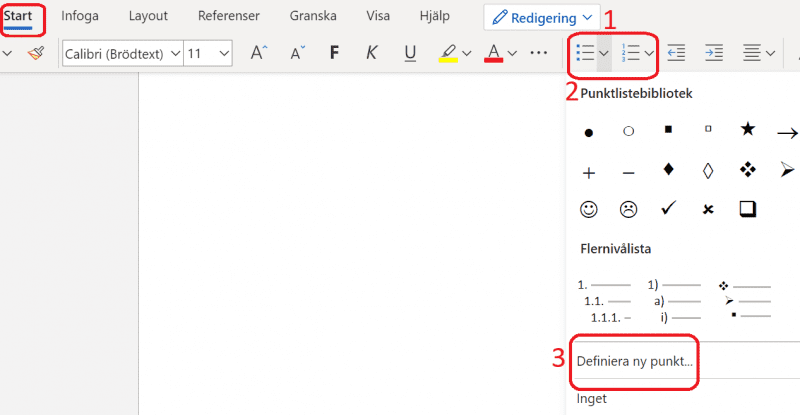Open the Referenser tab
Viewport: 800px width, 415px height.
click(229, 16)
